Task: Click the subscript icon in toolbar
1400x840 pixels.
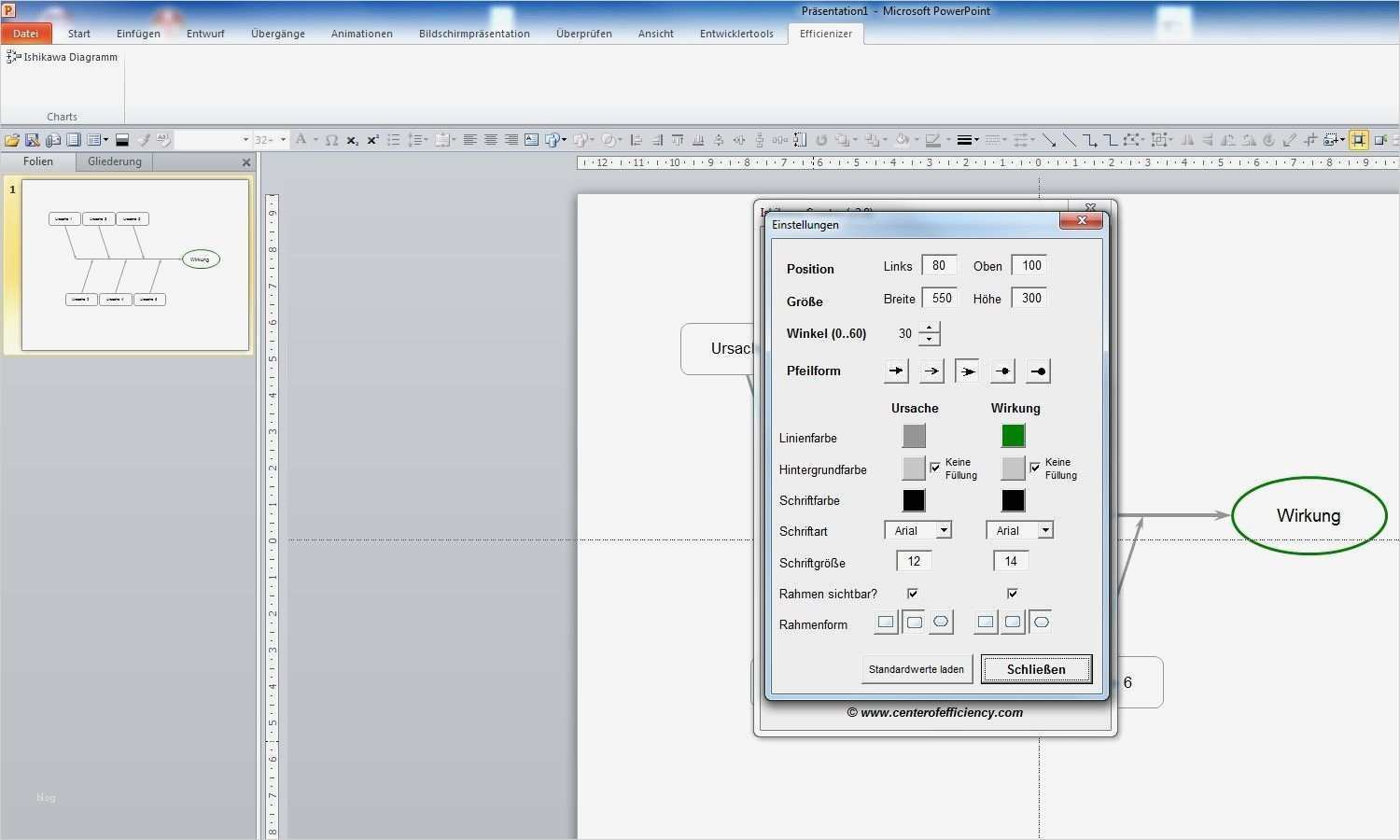Action: pyautogui.click(x=352, y=140)
